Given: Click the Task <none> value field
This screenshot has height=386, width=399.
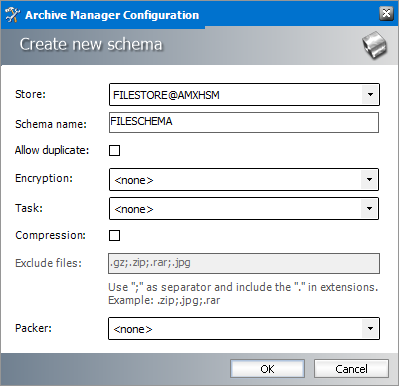Looking at the screenshot, I should tap(235, 209).
